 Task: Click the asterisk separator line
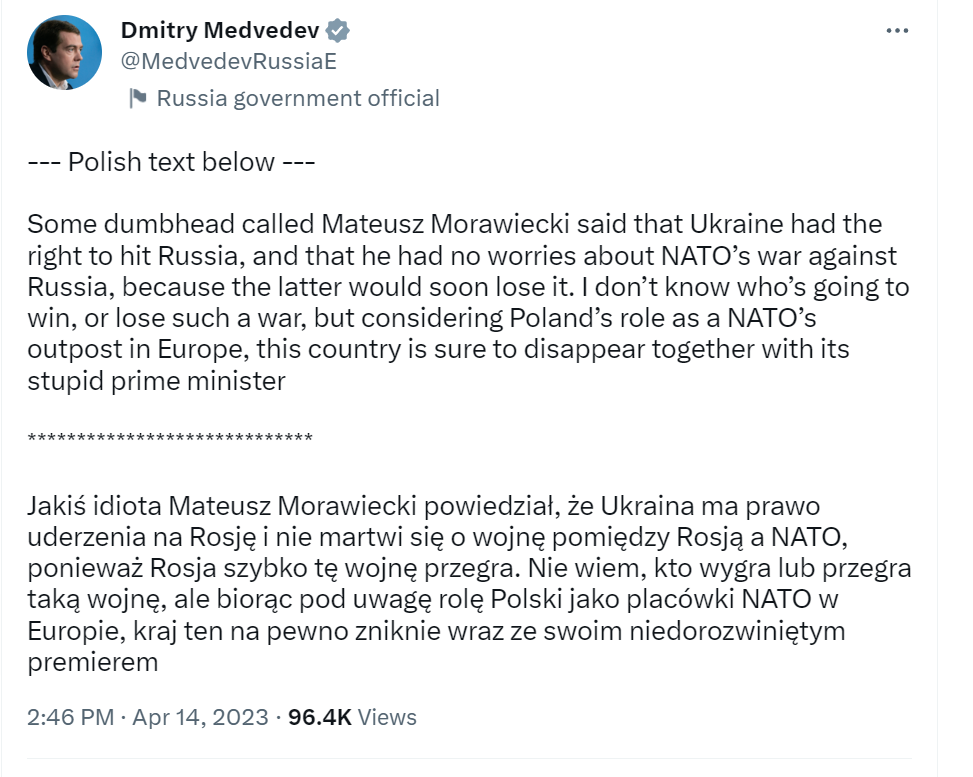tap(170, 438)
